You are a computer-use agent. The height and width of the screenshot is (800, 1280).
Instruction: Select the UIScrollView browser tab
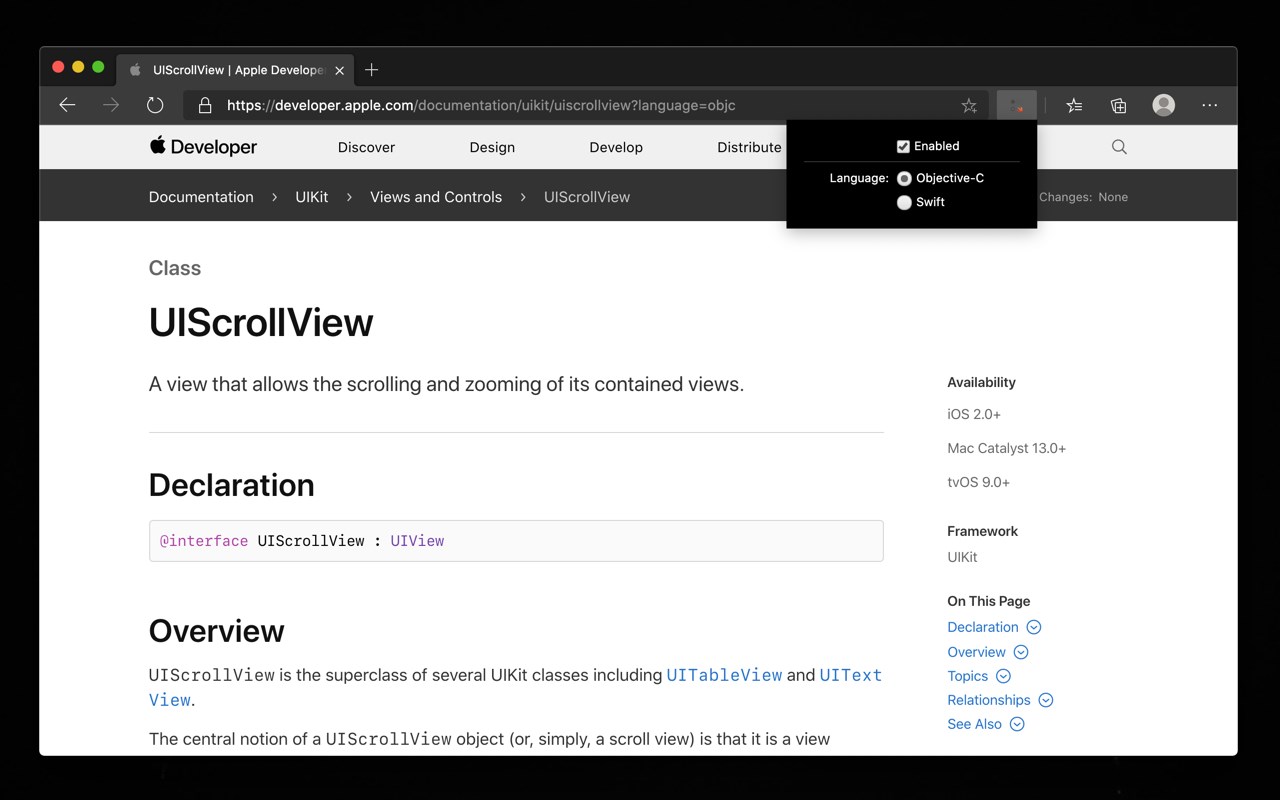tap(235, 70)
